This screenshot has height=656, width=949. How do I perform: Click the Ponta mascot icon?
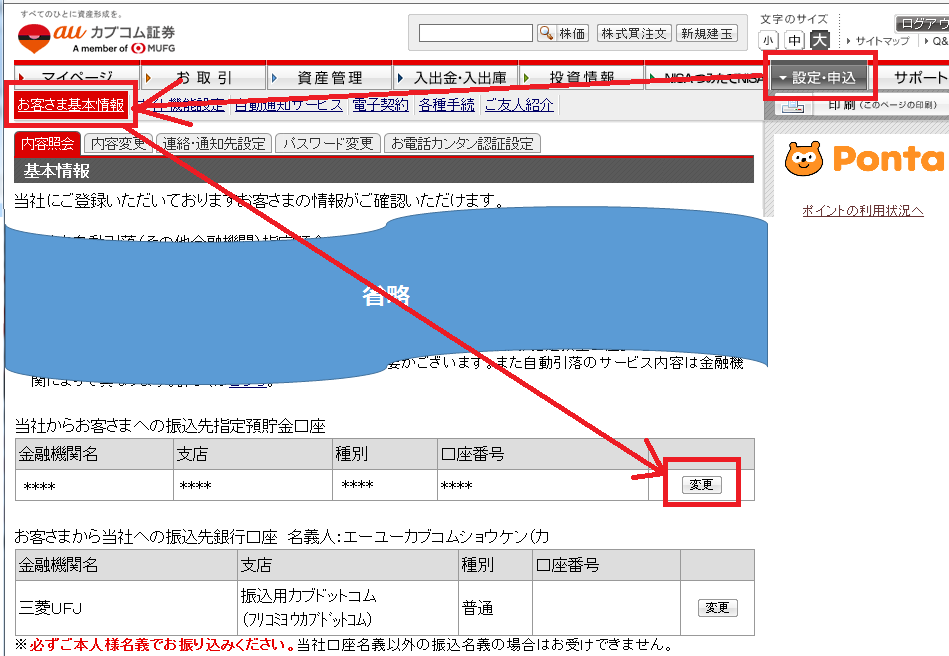804,159
